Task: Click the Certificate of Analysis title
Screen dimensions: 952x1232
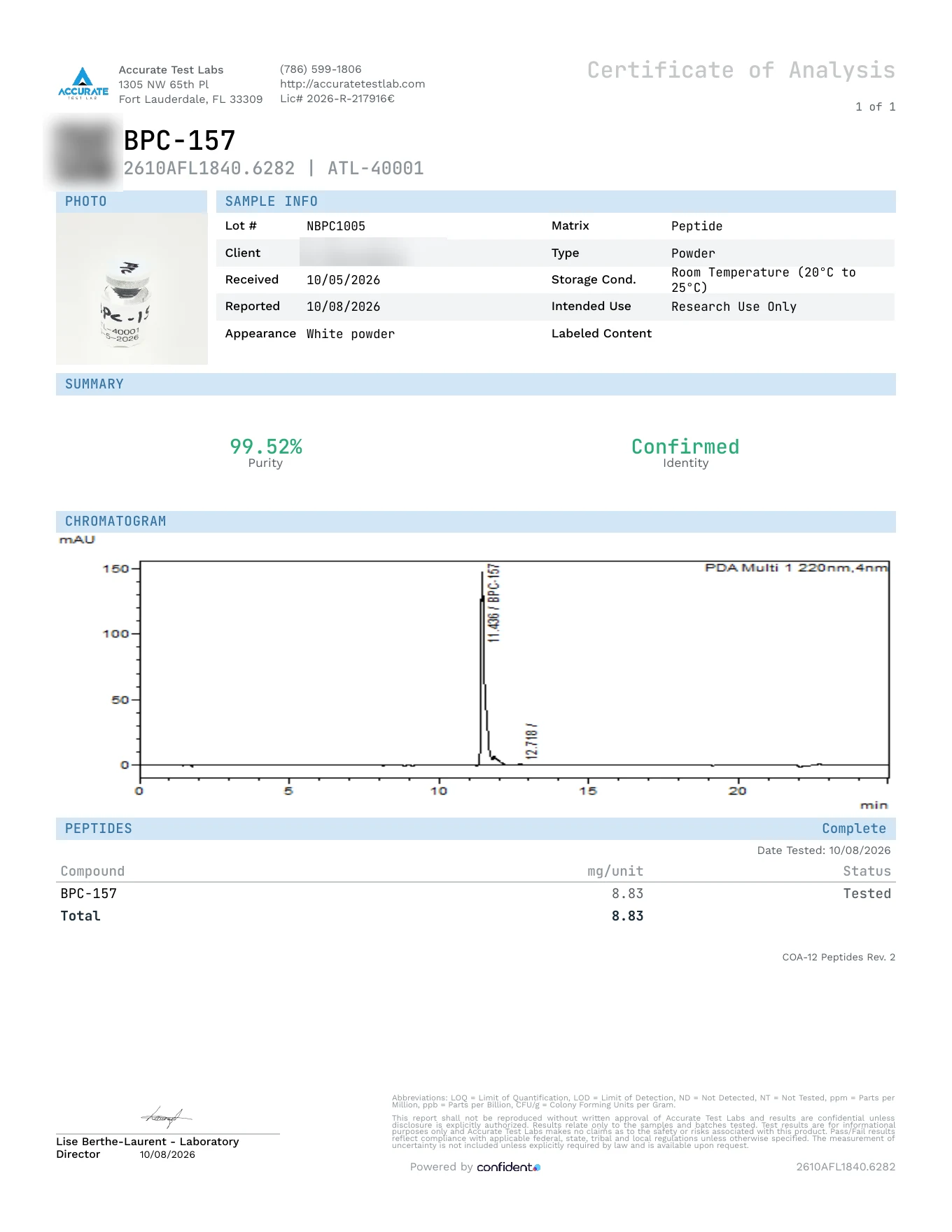Action: [x=741, y=70]
